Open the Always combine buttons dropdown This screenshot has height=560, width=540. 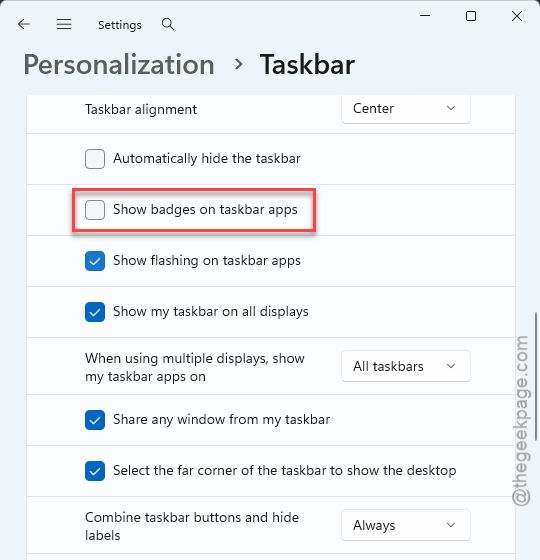coord(406,525)
